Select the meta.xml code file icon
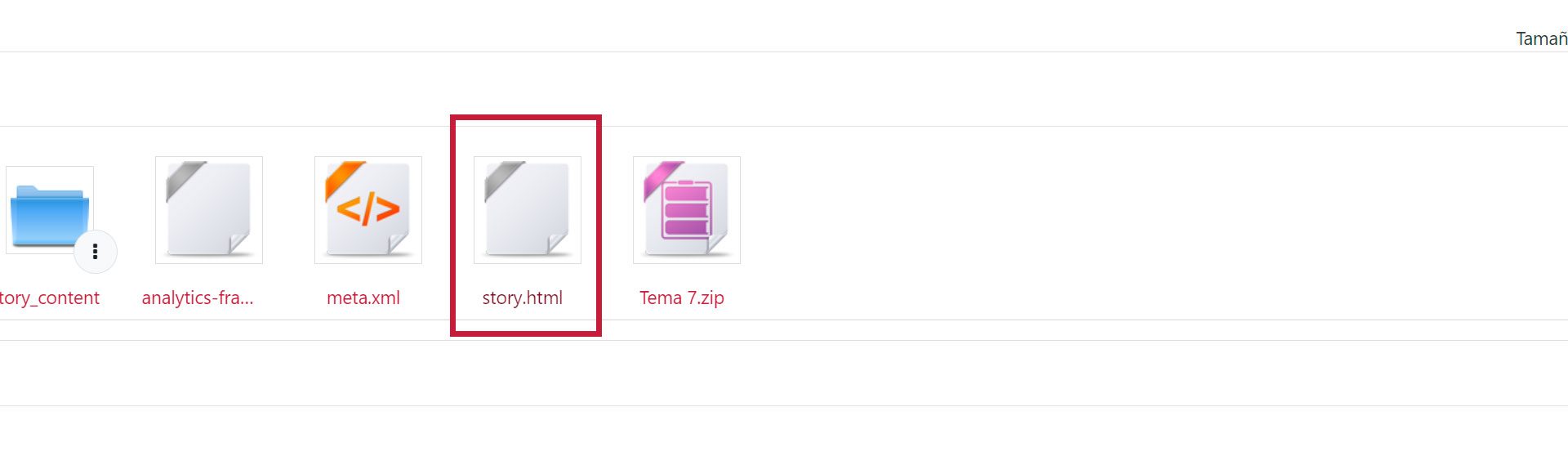 click(x=368, y=210)
